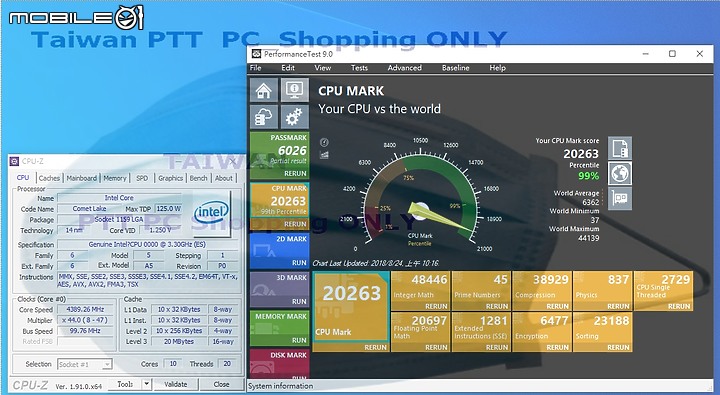Screen dimensions: 720x395
Task: Click the hardware card icon below the globe
Action: (x=620, y=198)
